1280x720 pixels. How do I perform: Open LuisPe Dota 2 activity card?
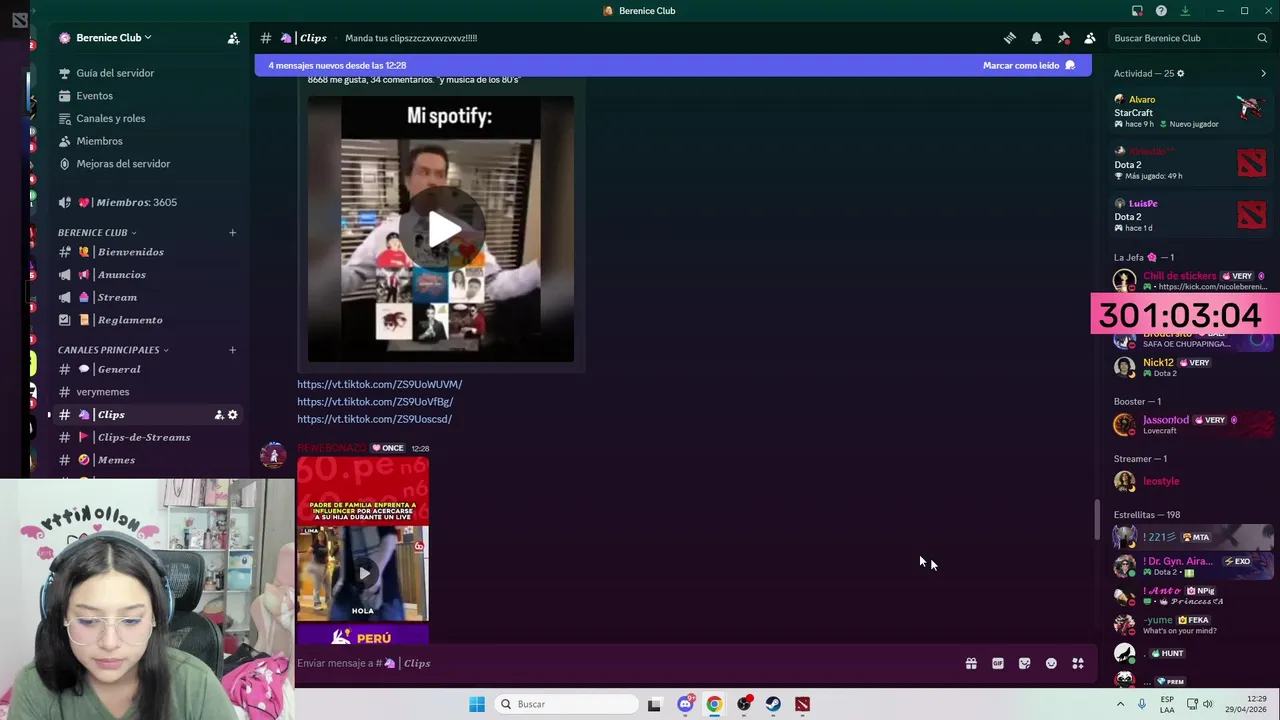coord(1190,215)
